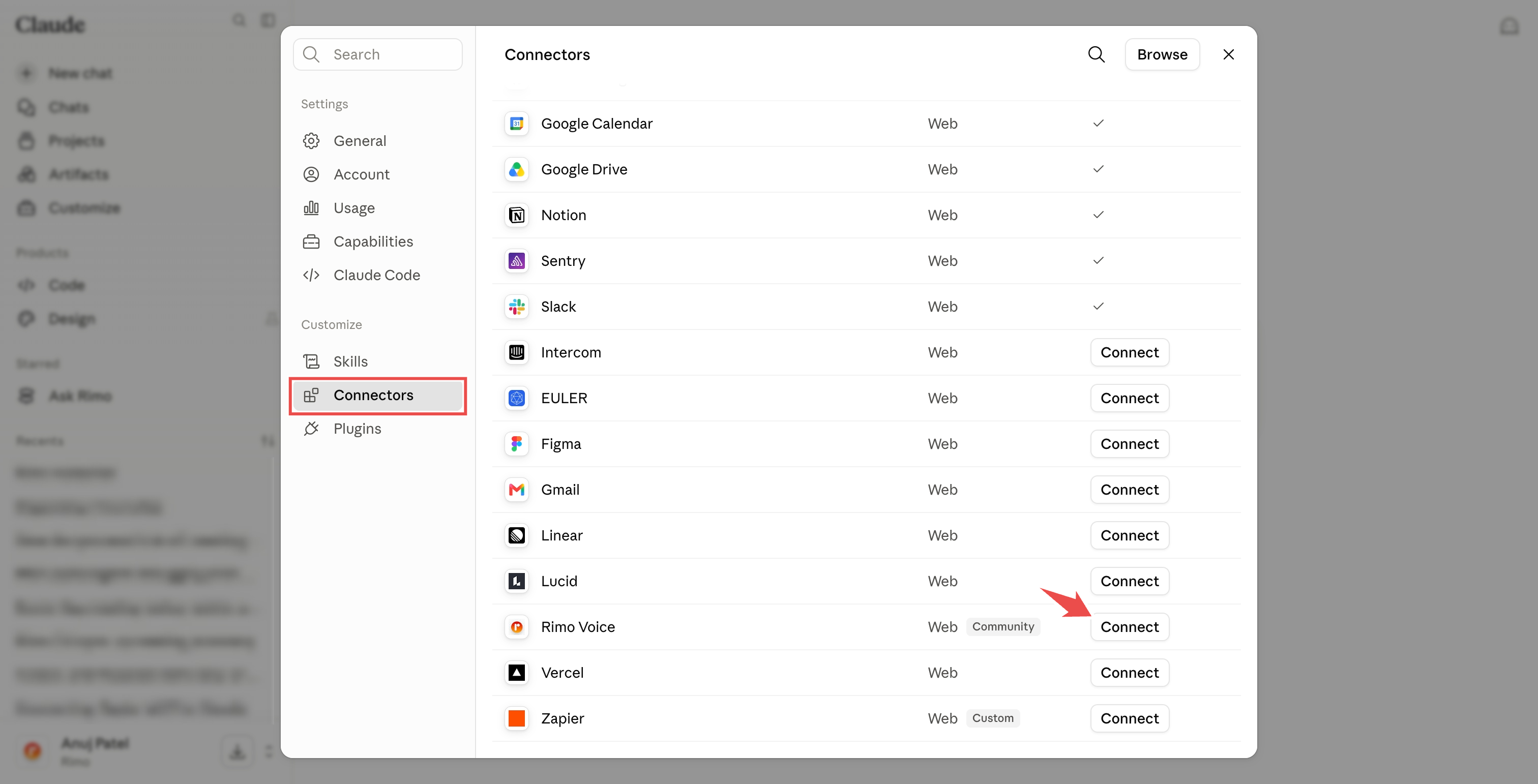The image size is (1538, 784).
Task: Open Projects in the background sidebar
Action: [x=62, y=141]
